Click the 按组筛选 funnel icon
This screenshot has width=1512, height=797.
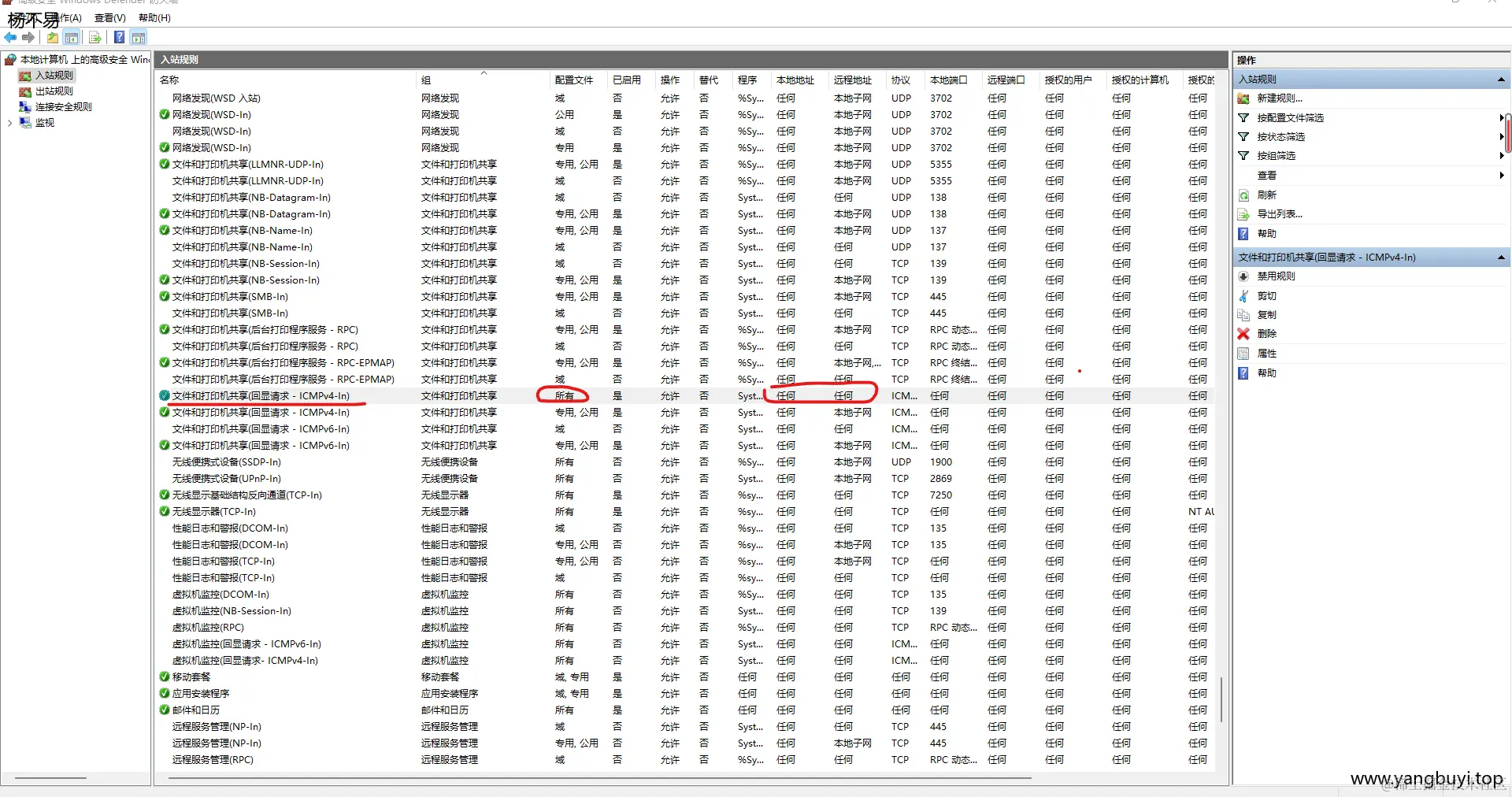[1243, 156]
